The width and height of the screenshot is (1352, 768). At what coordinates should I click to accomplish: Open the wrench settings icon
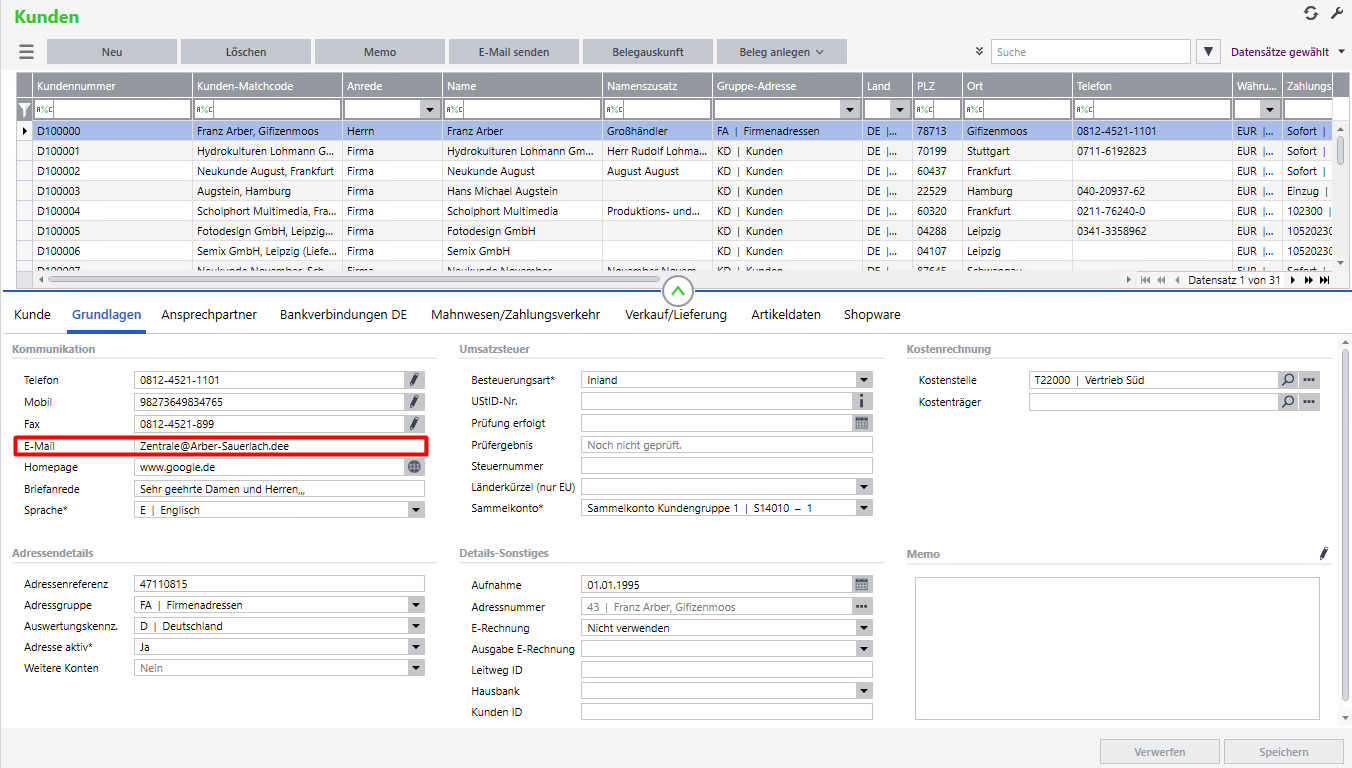[1337, 13]
